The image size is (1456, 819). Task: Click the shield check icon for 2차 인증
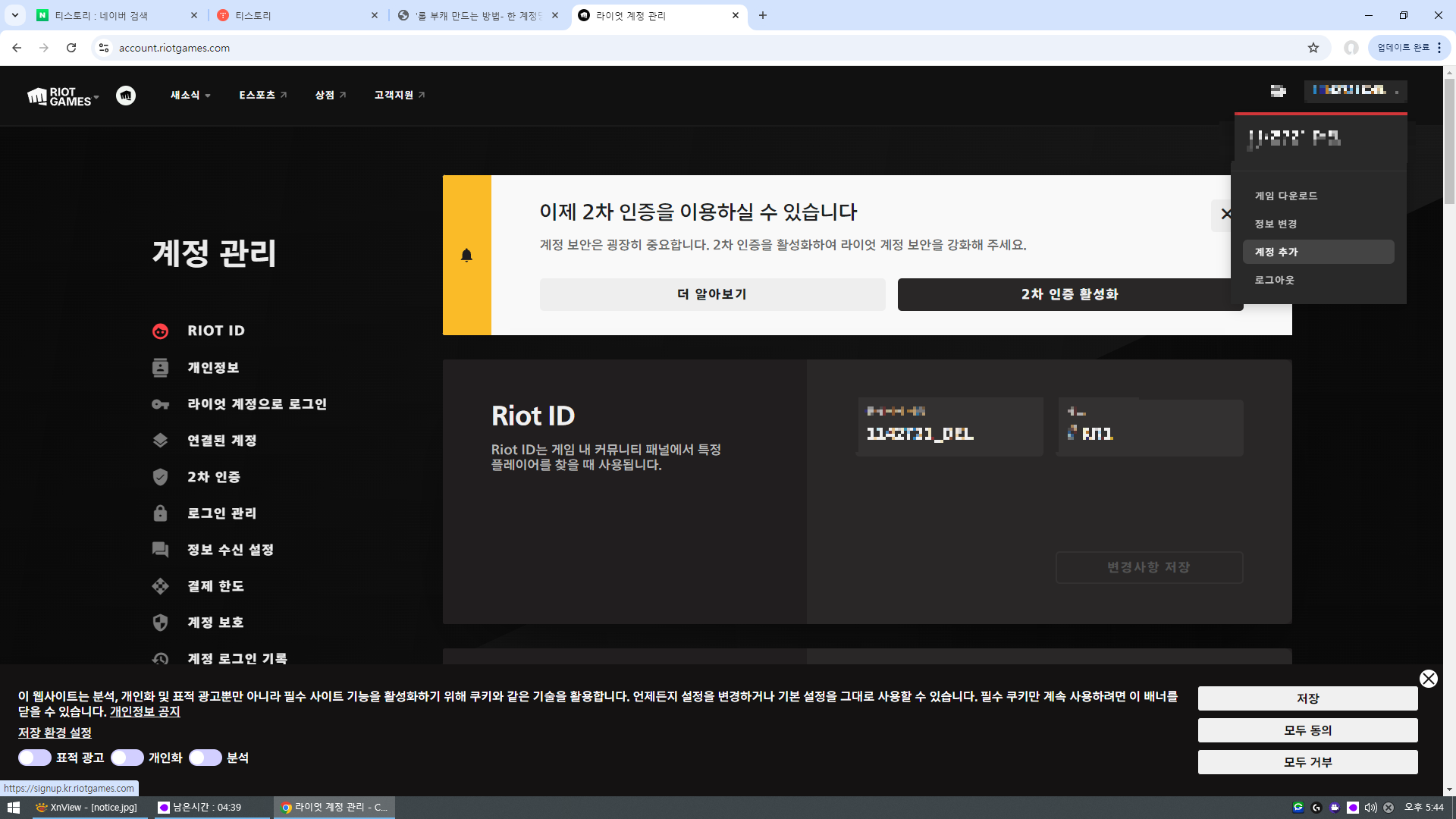[160, 477]
